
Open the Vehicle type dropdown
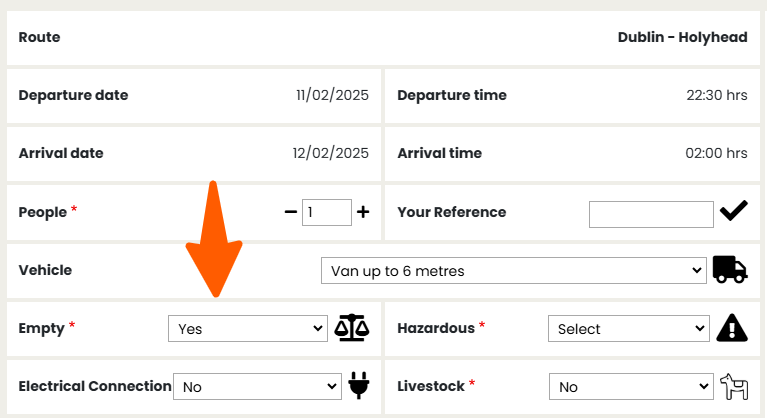[x=514, y=270]
